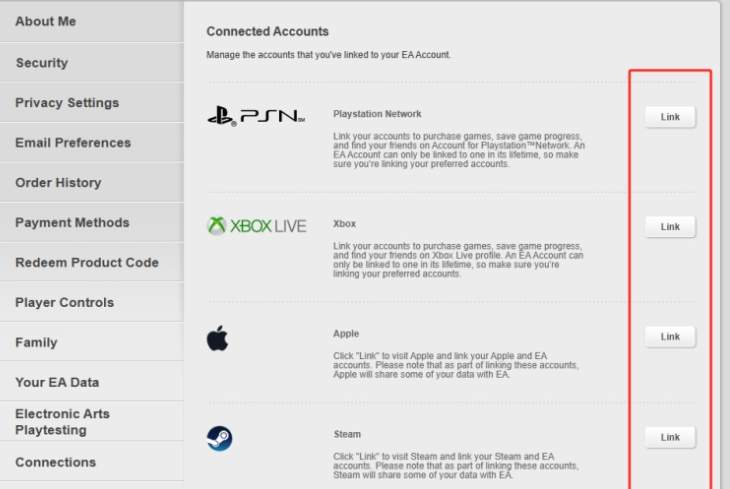The width and height of the screenshot is (730, 489).
Task: Link the Apple account
Action: (670, 337)
